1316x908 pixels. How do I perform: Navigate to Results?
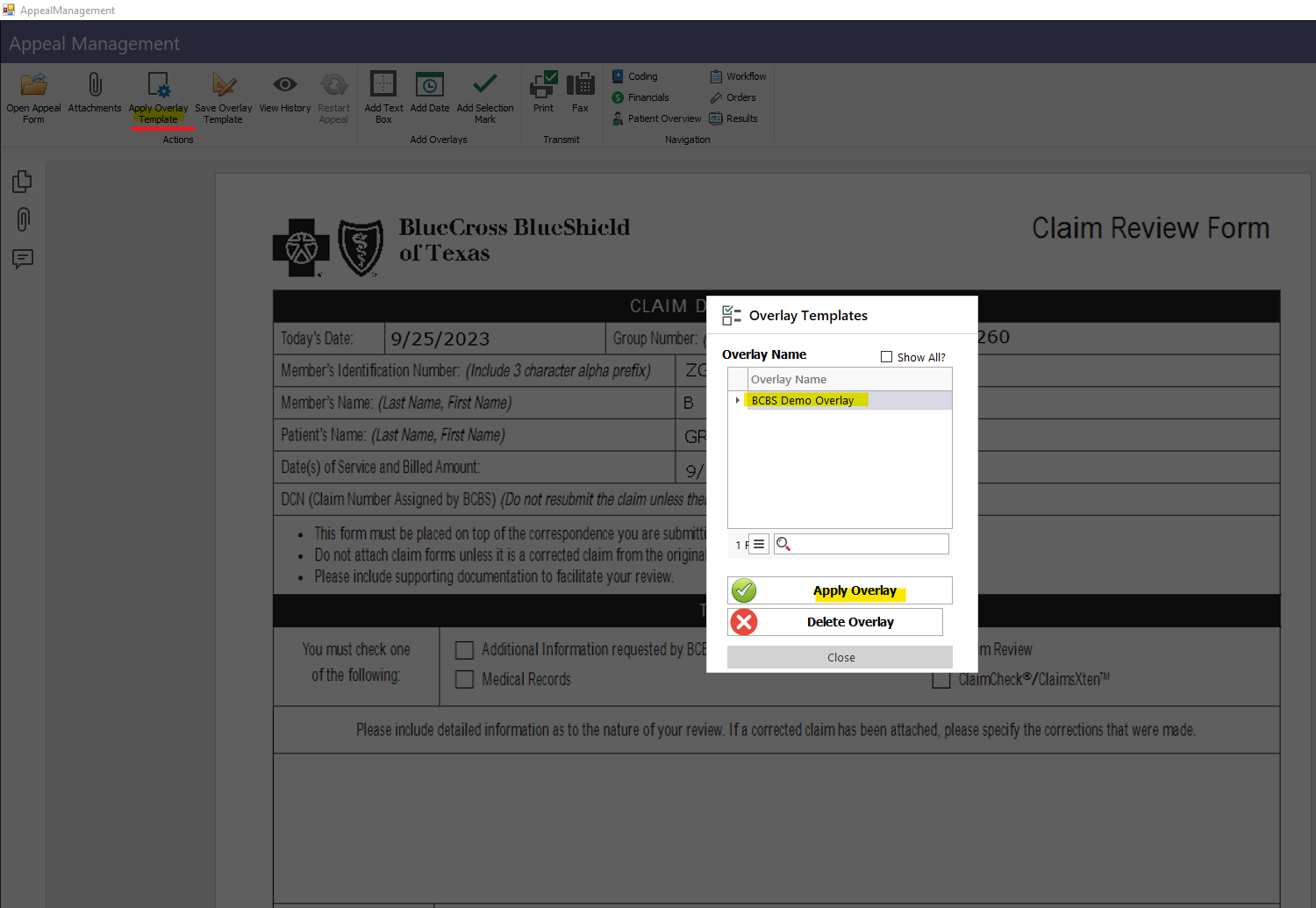tap(733, 118)
